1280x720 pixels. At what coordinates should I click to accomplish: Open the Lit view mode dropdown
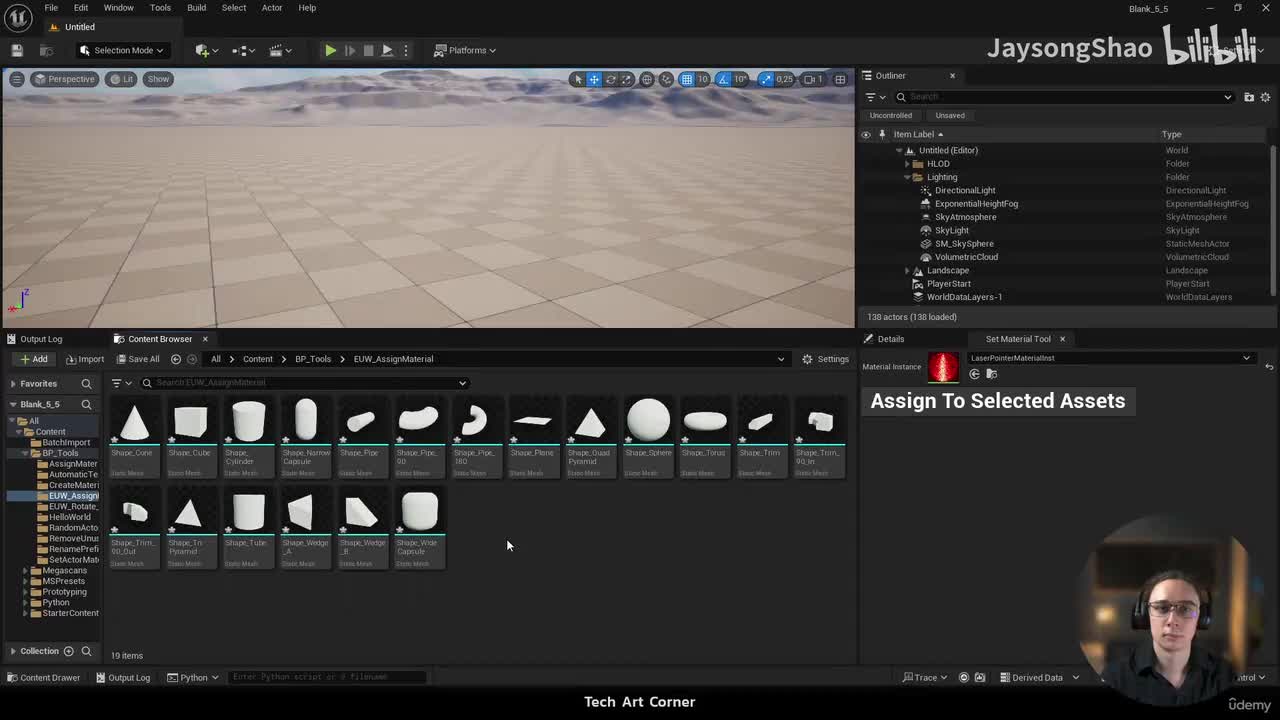(x=121, y=79)
